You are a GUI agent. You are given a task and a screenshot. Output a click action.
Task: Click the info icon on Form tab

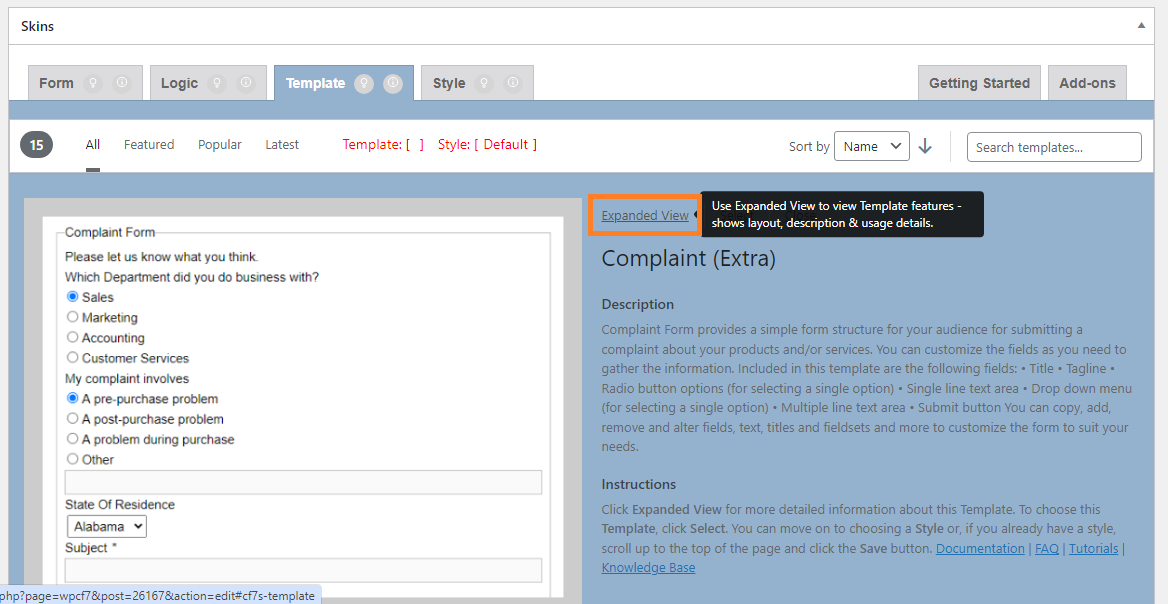(x=122, y=84)
